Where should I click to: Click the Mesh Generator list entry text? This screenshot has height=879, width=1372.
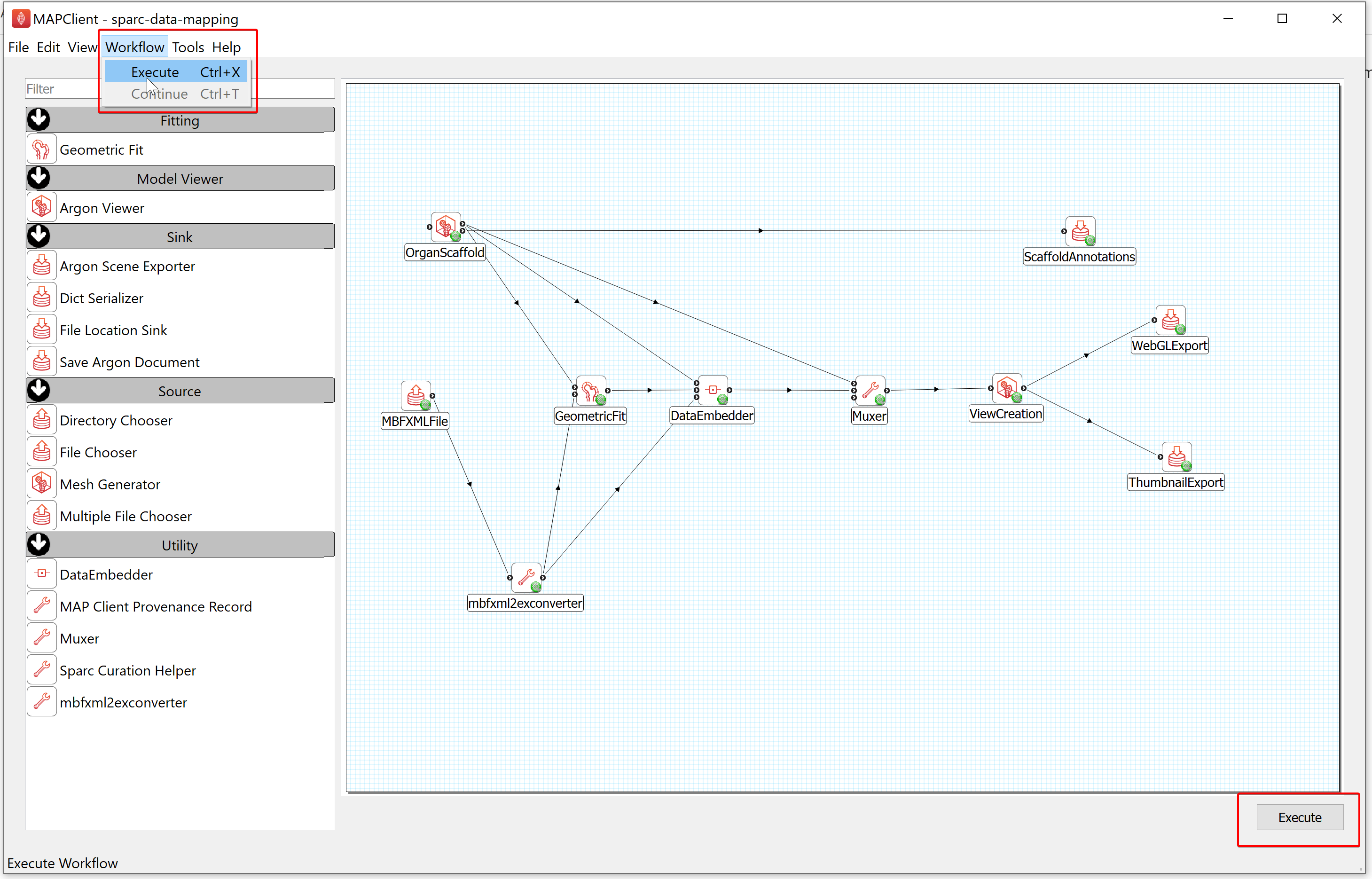(110, 484)
